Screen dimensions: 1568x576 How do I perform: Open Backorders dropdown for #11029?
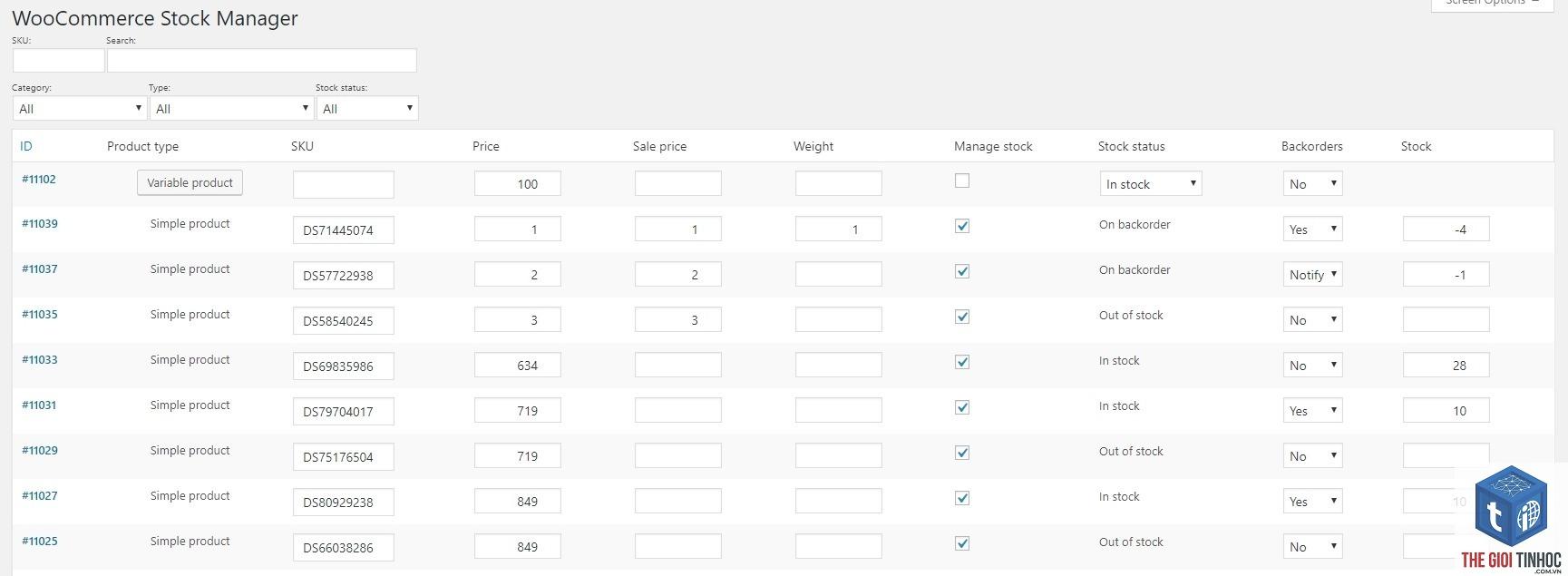coord(1312,455)
